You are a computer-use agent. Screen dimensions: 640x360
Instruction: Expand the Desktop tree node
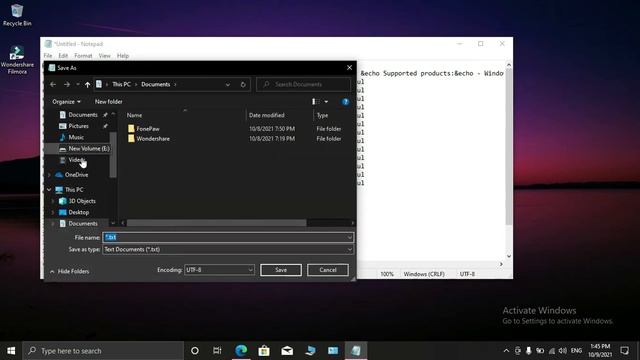(53, 213)
